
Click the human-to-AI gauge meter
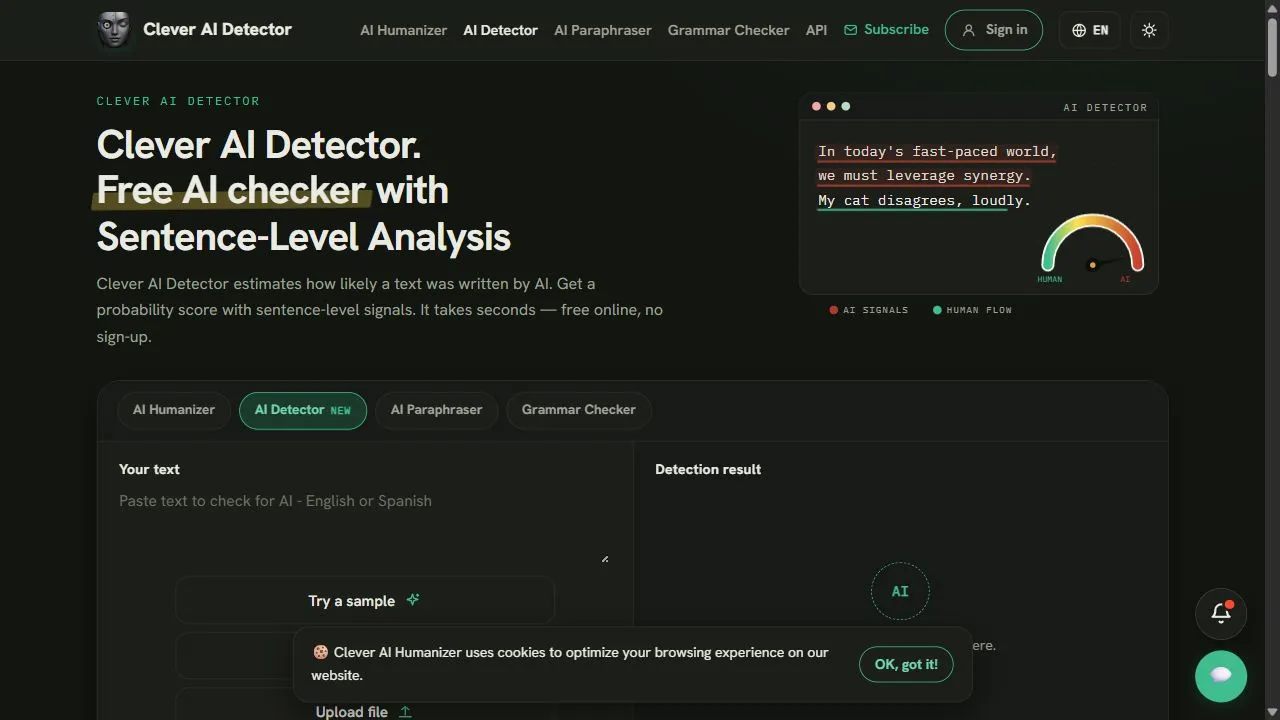[1092, 247]
